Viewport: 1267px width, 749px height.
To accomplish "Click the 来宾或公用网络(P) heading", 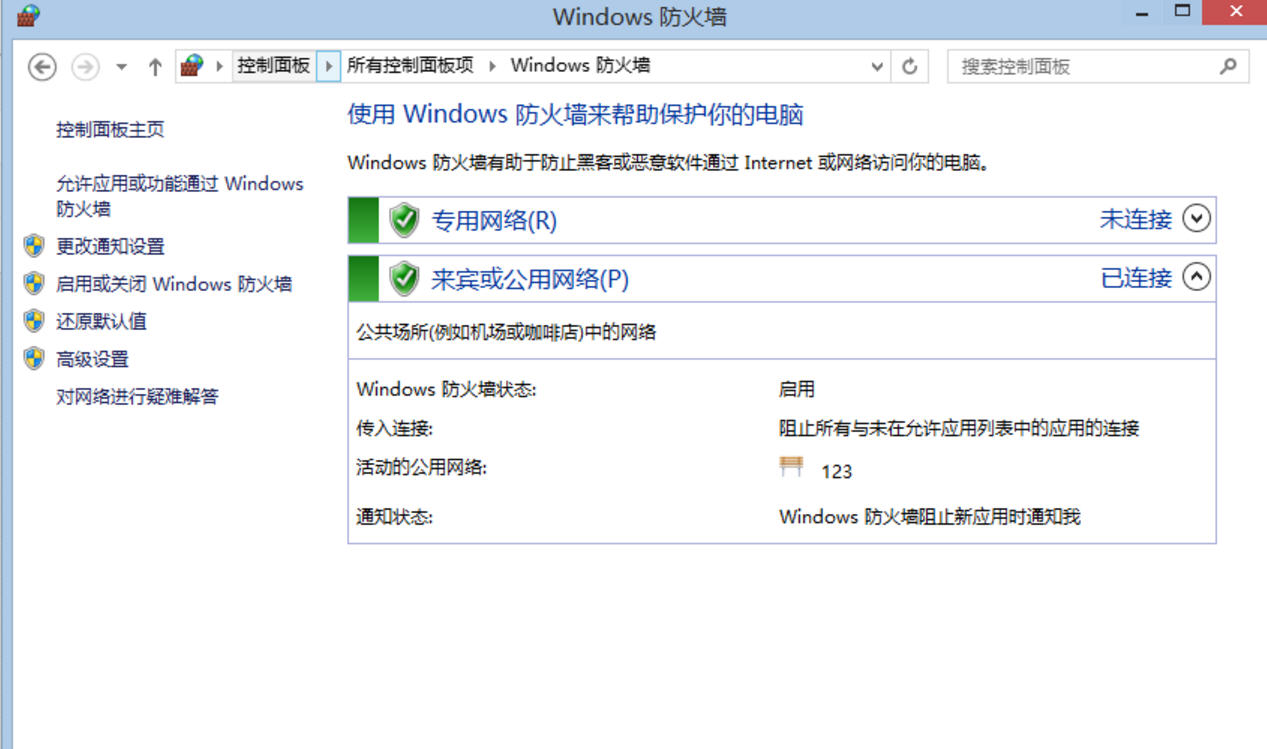I will pos(529,279).
